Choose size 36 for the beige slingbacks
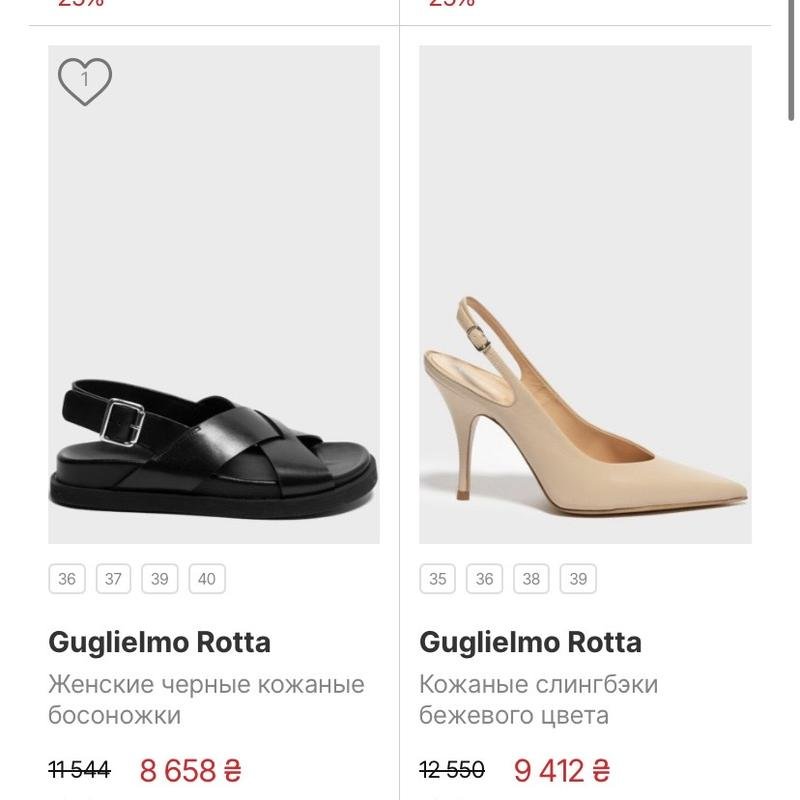 [485, 579]
